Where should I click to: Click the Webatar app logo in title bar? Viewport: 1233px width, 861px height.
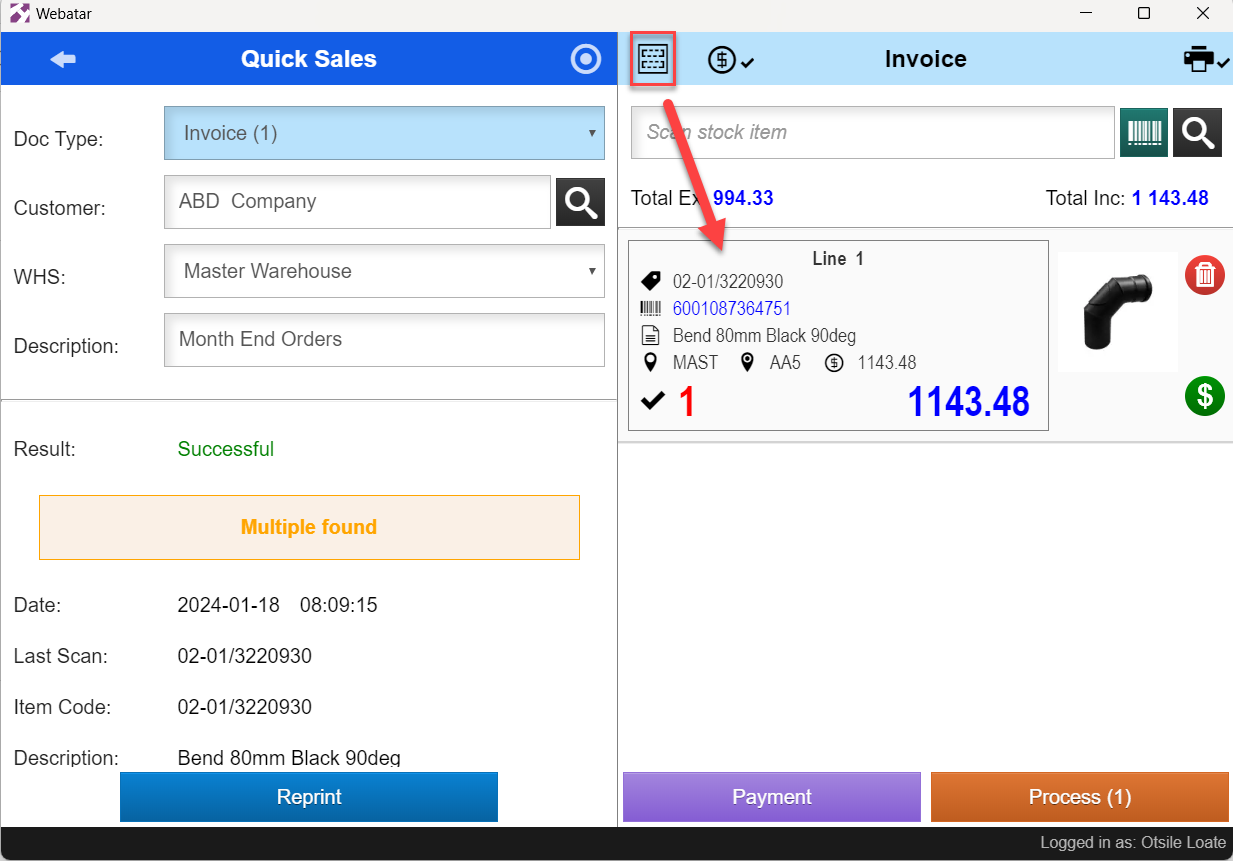tap(19, 14)
